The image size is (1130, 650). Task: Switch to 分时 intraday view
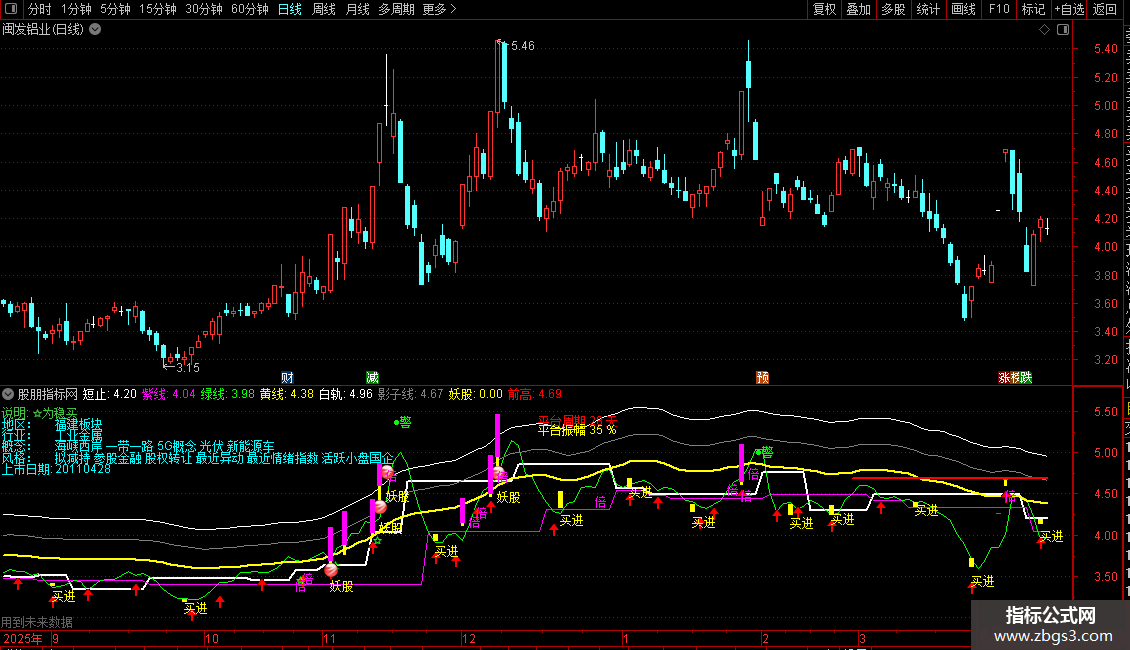[40, 9]
